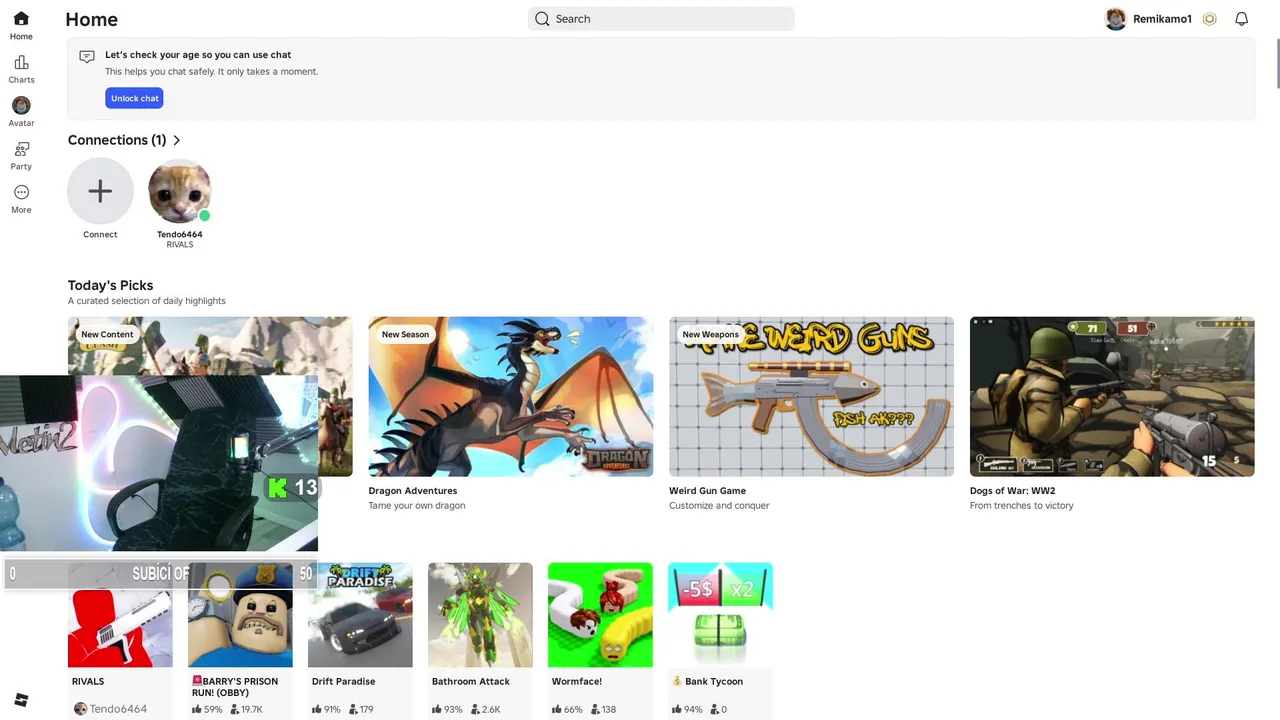
Task: Click "Tame your own dragon" text
Action: (417, 506)
